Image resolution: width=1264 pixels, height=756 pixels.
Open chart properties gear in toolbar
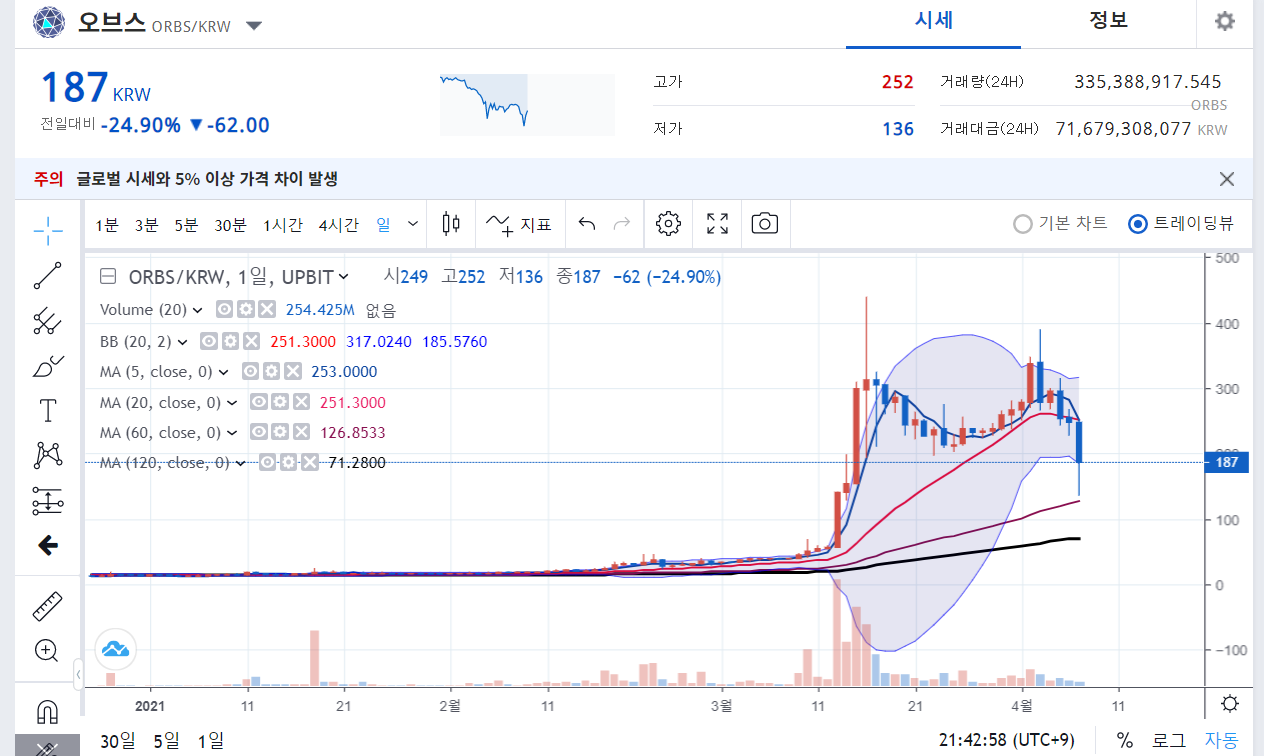pyautogui.click(x=668, y=223)
